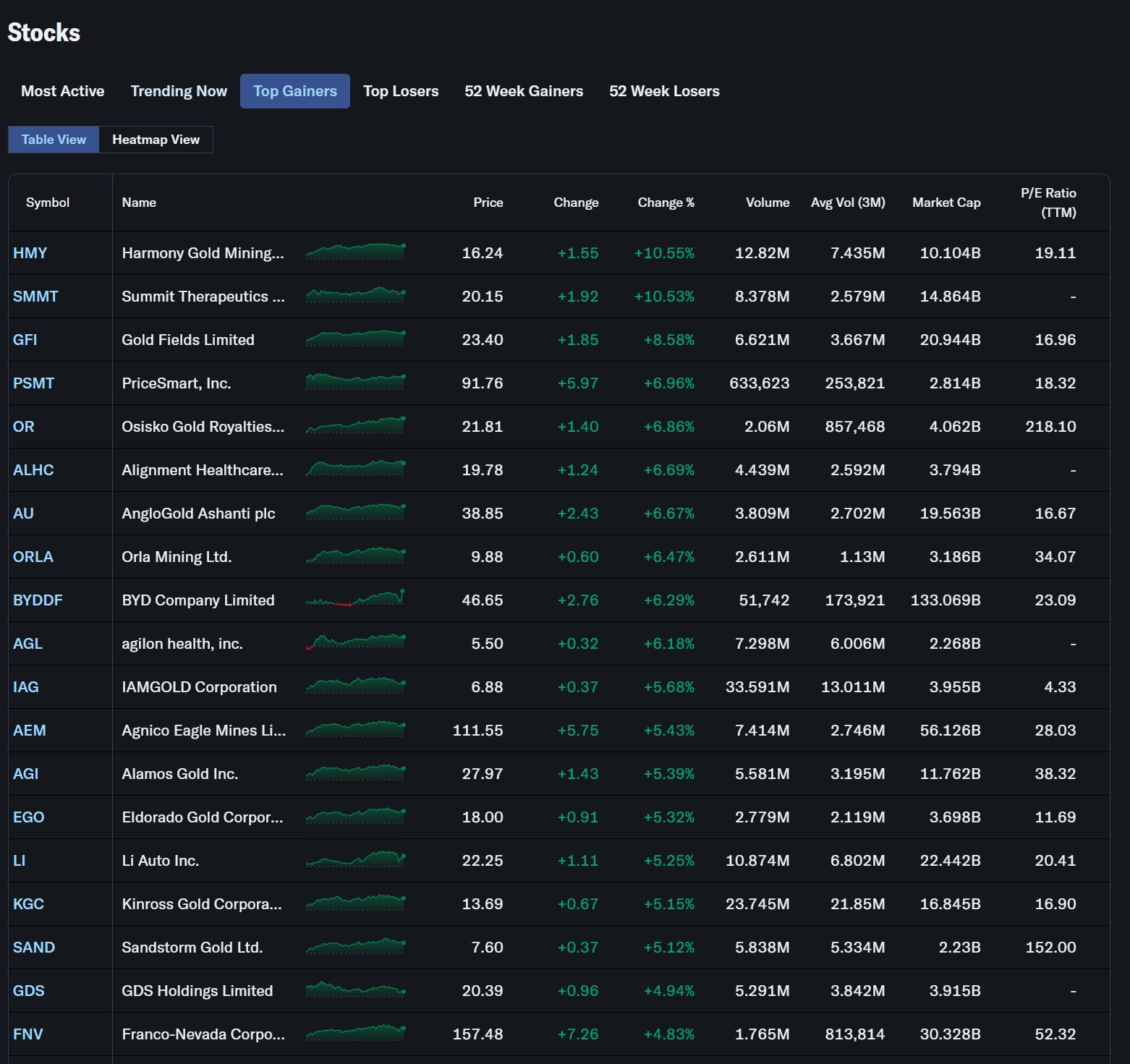Image resolution: width=1130 pixels, height=1064 pixels.
Task: Open AGL ticker link
Action: point(27,644)
